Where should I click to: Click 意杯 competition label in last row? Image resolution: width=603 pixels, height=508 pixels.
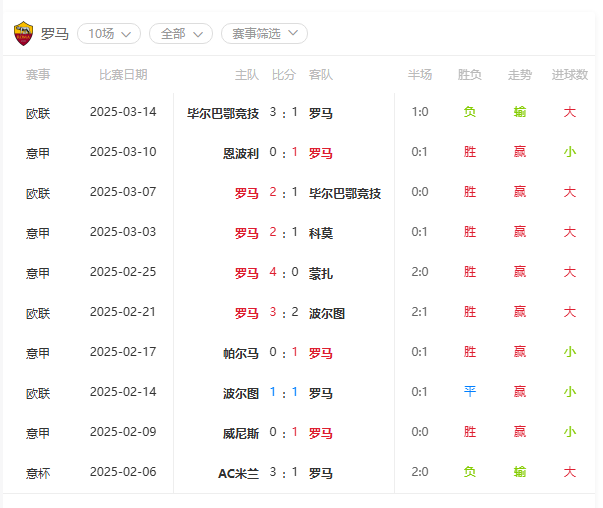(38, 473)
